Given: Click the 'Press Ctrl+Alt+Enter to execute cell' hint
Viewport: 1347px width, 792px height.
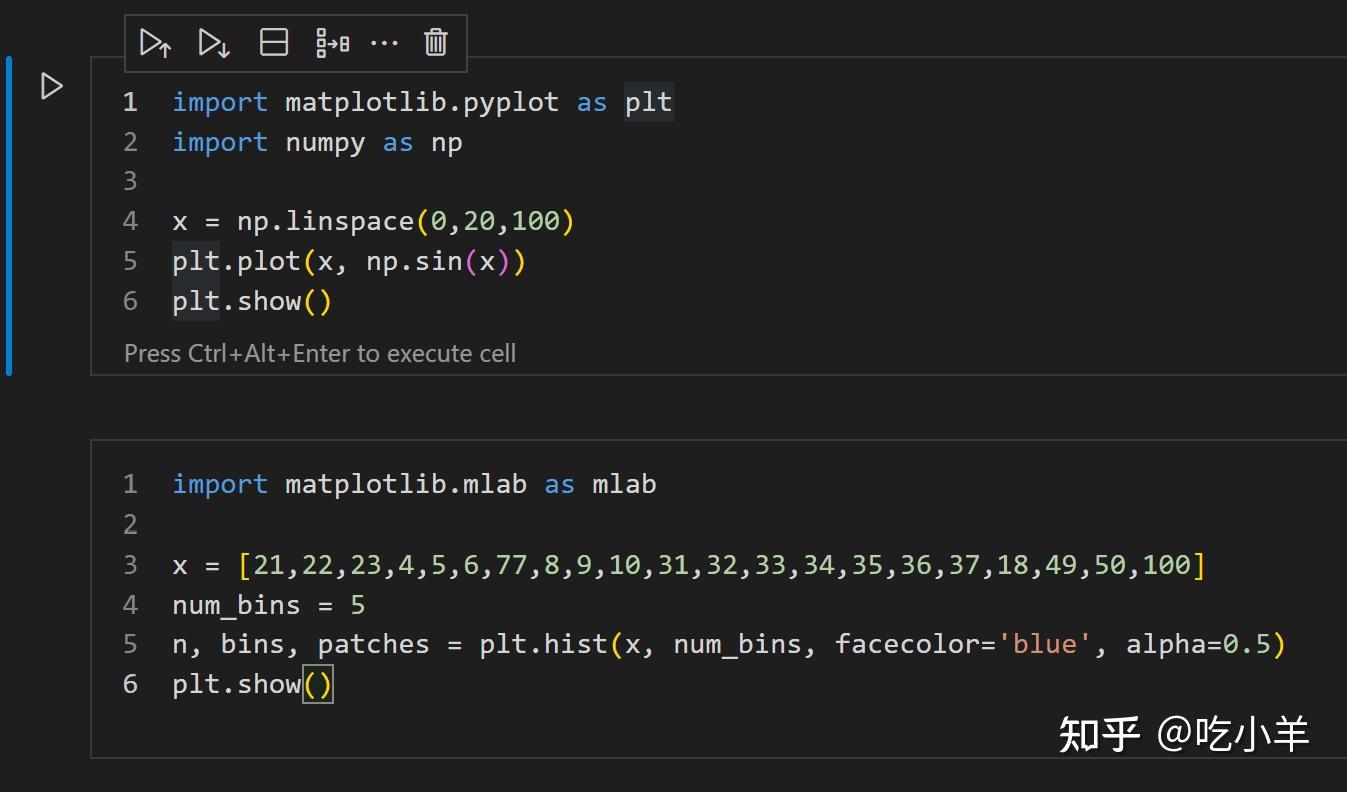Looking at the screenshot, I should (x=319, y=353).
